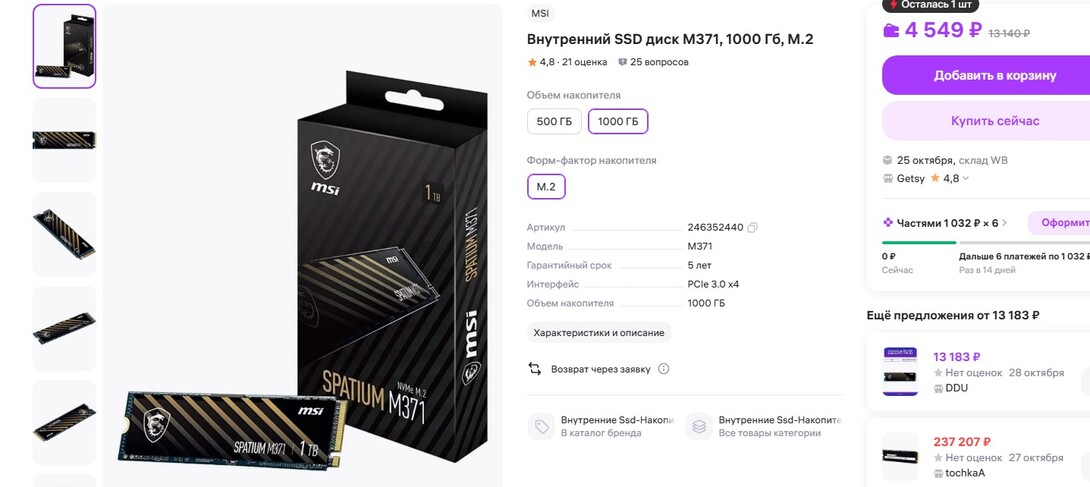1090x487 pixels.
Task: Select the 1000 ГБ storage option
Action: pos(618,122)
